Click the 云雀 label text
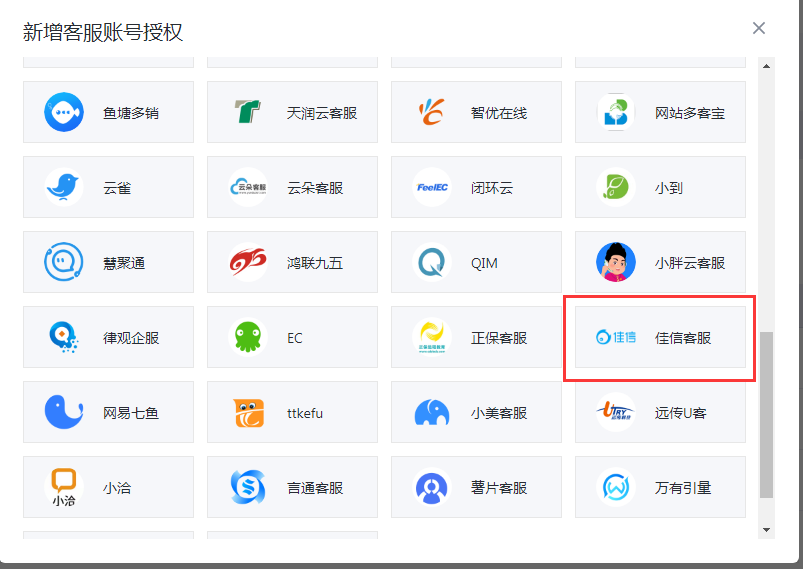803x569 pixels. [x=117, y=188]
